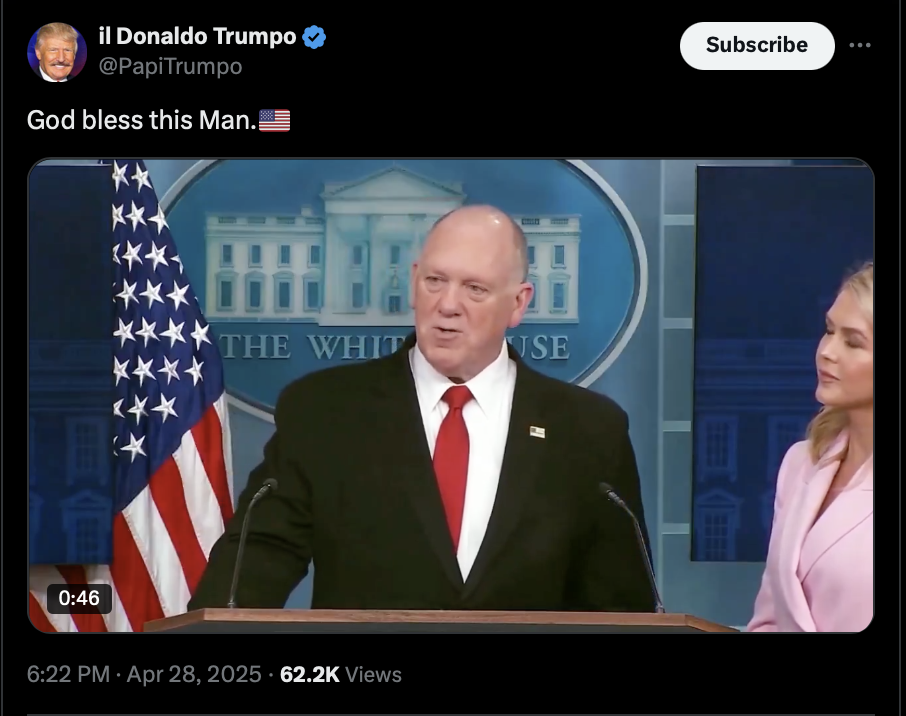The width and height of the screenshot is (906, 716).
Task: Click the flag lapel pin on suit
Action: [x=537, y=432]
